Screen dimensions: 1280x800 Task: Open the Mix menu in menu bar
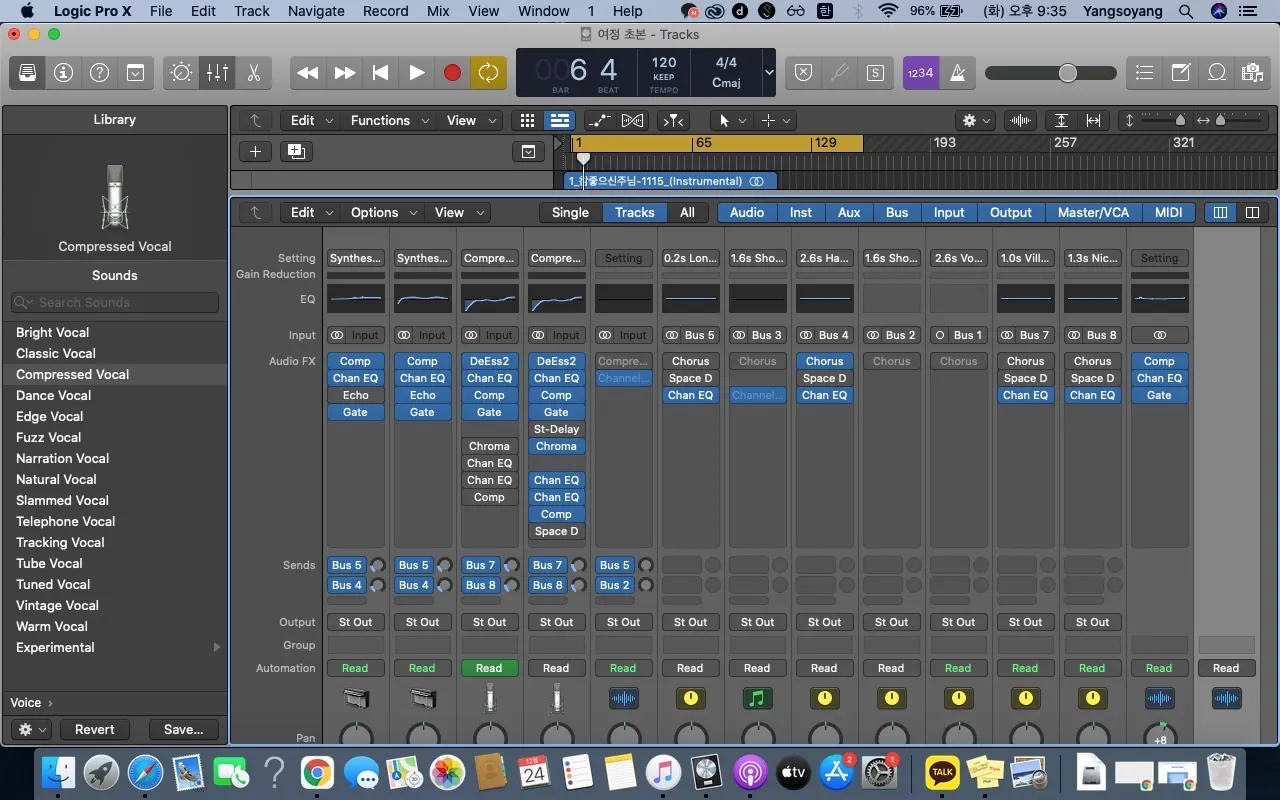438,11
